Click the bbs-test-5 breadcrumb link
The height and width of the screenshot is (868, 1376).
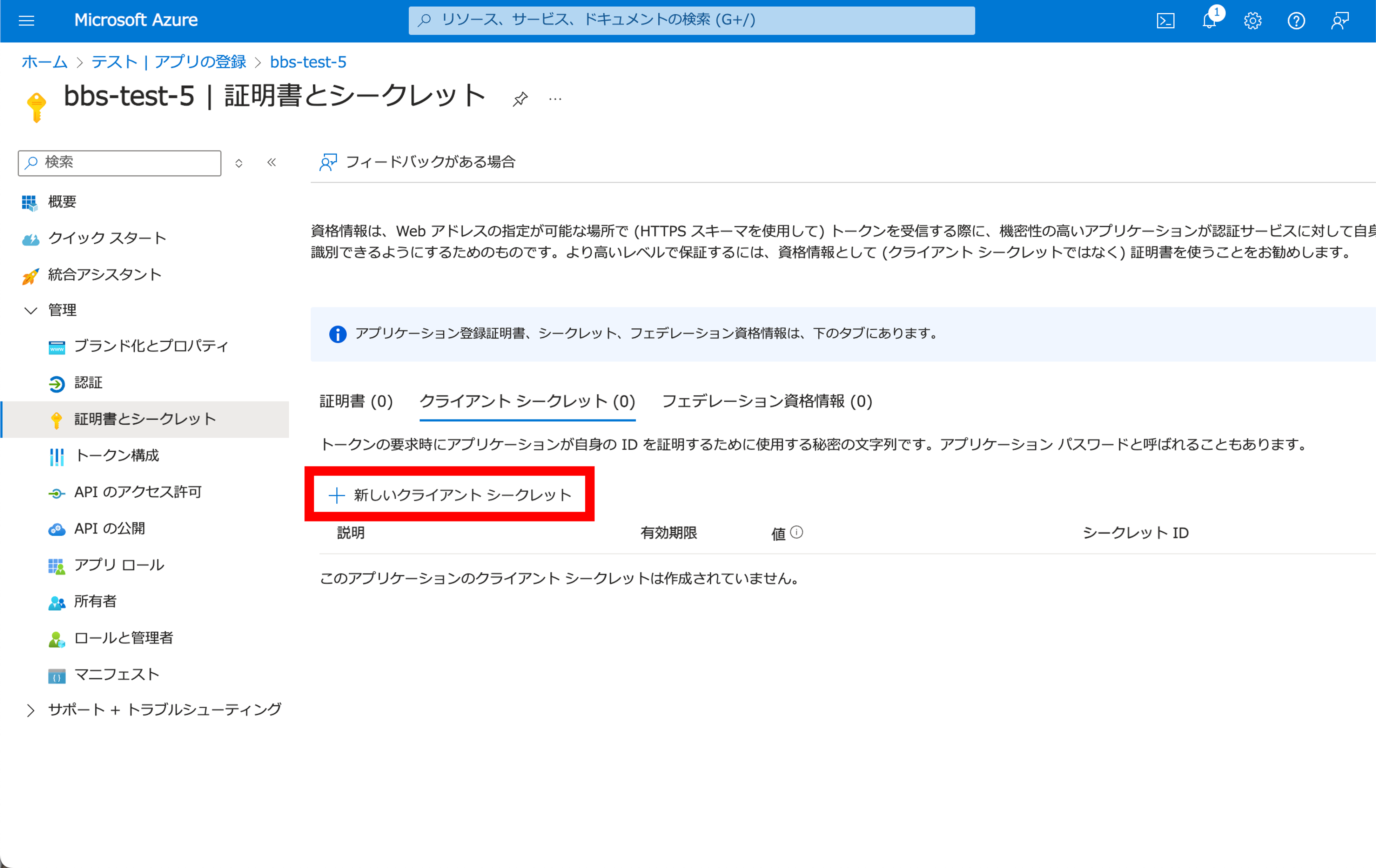tap(308, 62)
